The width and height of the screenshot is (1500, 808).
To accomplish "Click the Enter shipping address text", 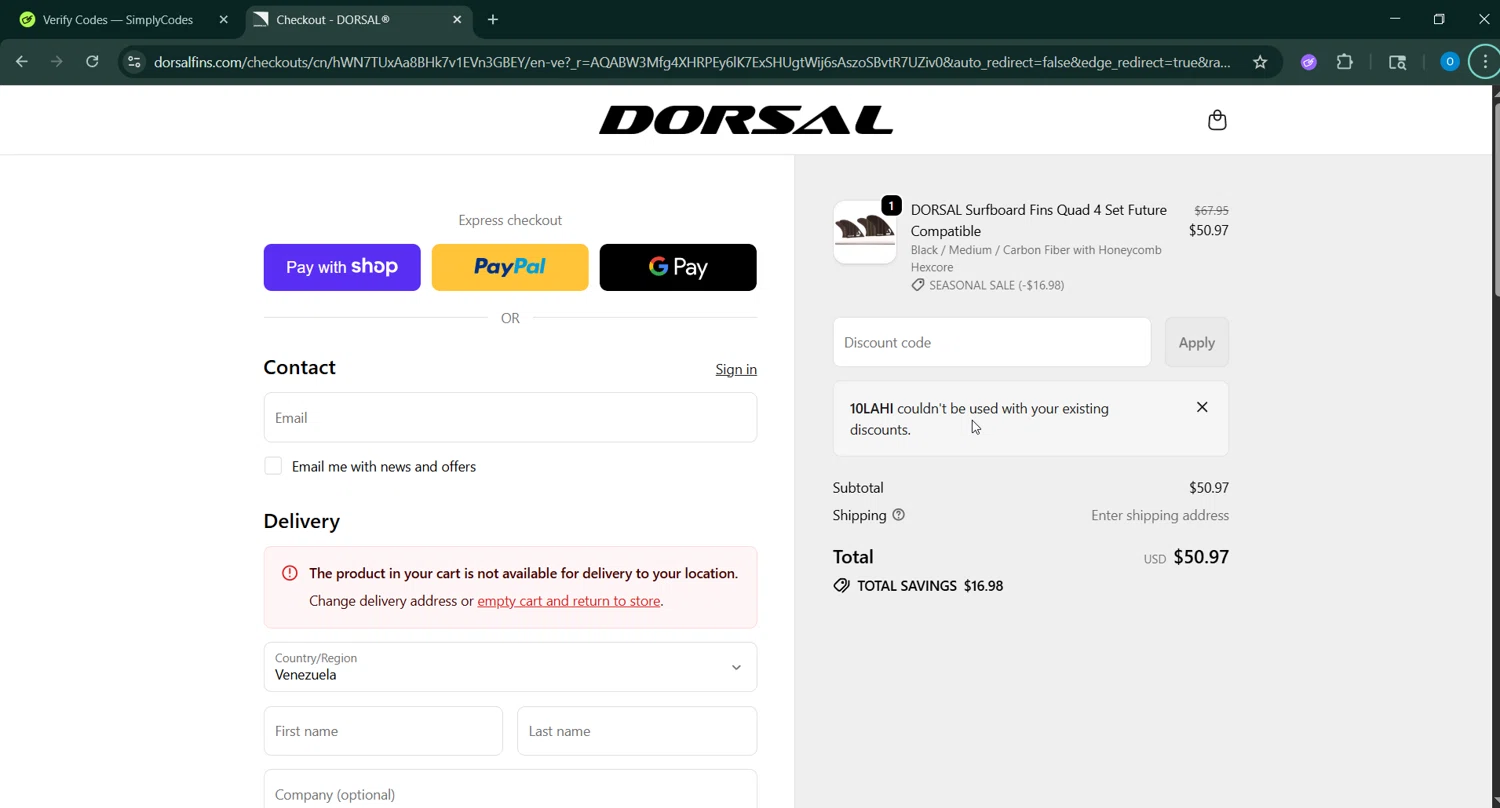I will pyautogui.click(x=1160, y=515).
